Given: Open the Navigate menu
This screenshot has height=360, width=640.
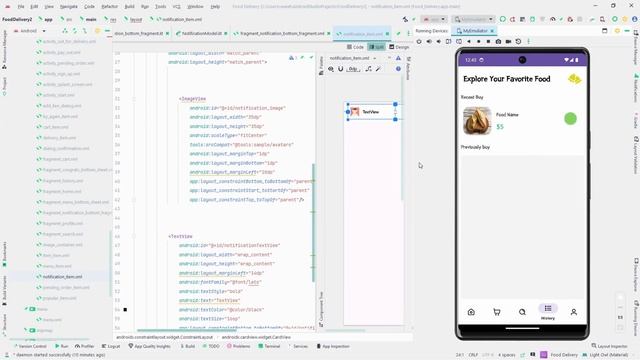Looking at the screenshot, I should (69, 7).
